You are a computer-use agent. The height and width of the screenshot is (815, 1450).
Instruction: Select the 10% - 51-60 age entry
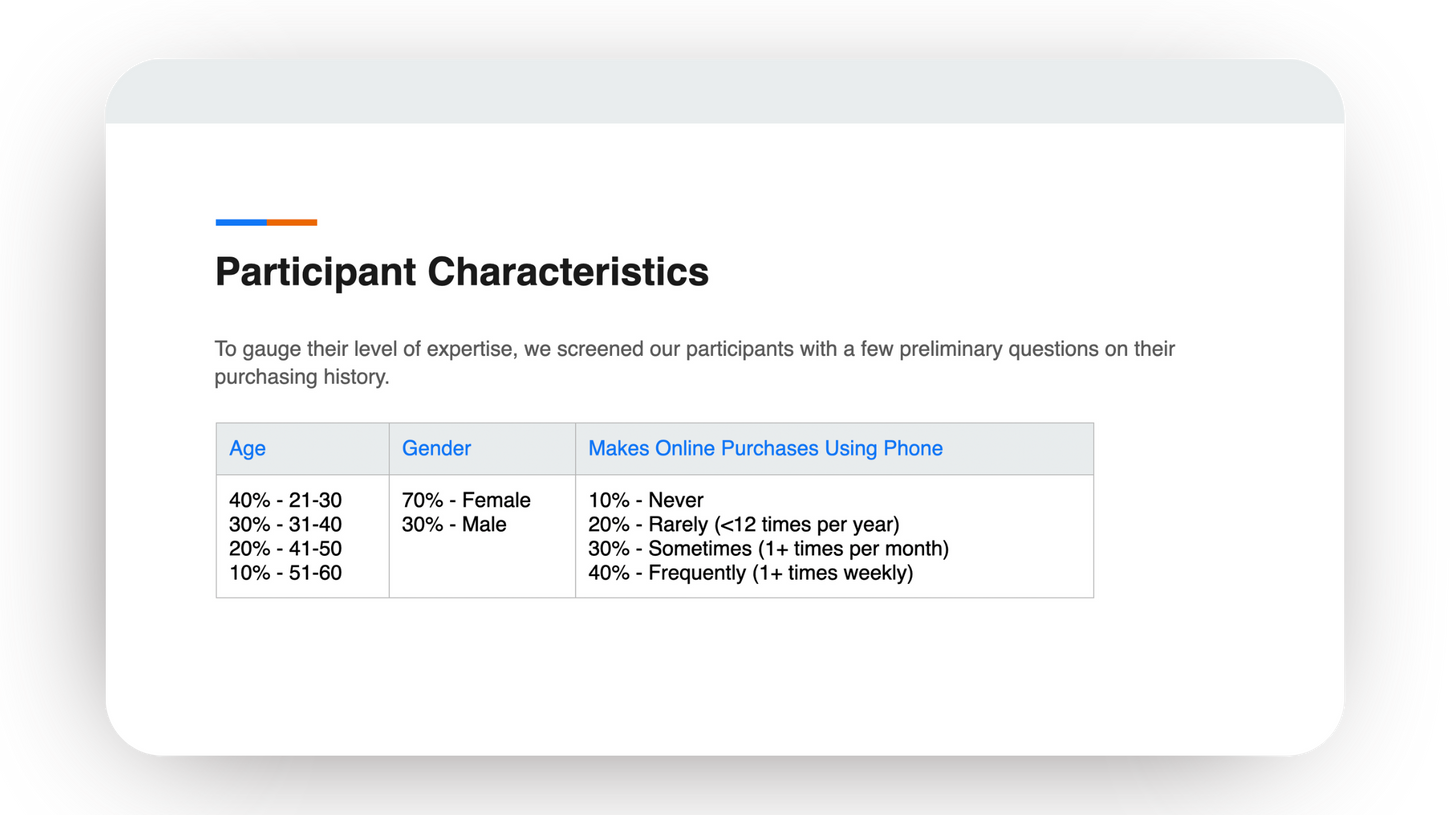tap(285, 573)
